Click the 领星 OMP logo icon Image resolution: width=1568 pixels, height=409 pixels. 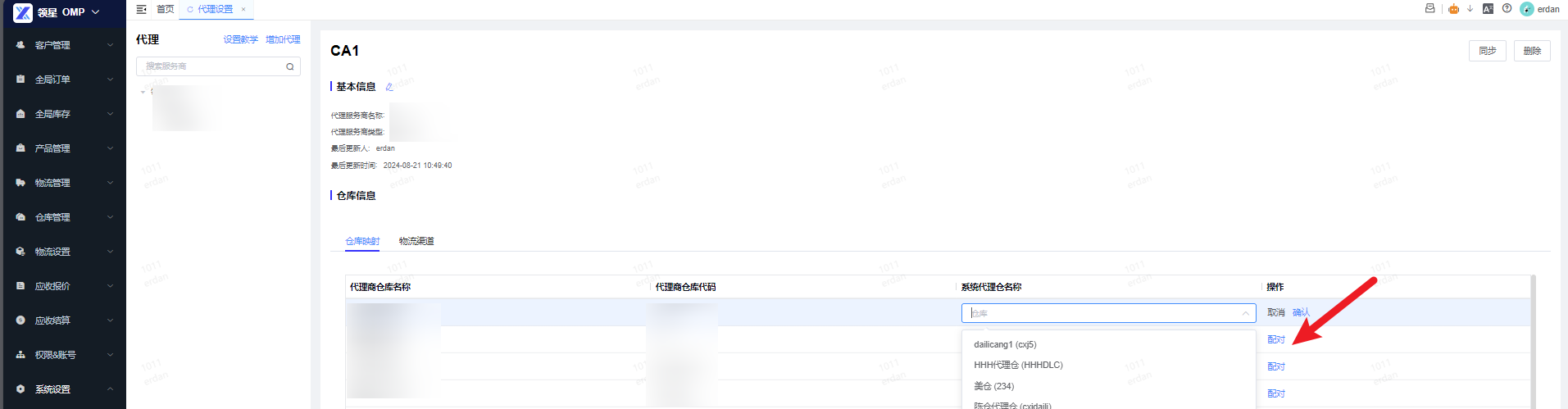(23, 12)
